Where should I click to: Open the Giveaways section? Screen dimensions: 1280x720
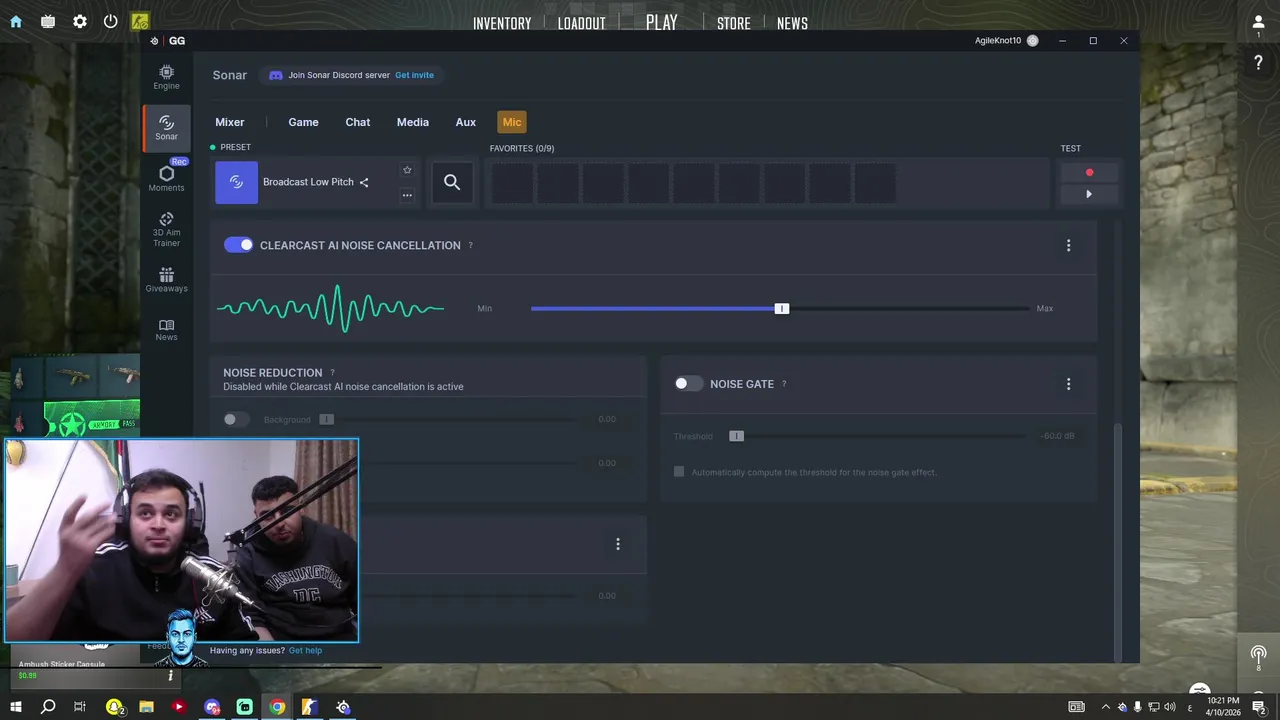tap(166, 280)
